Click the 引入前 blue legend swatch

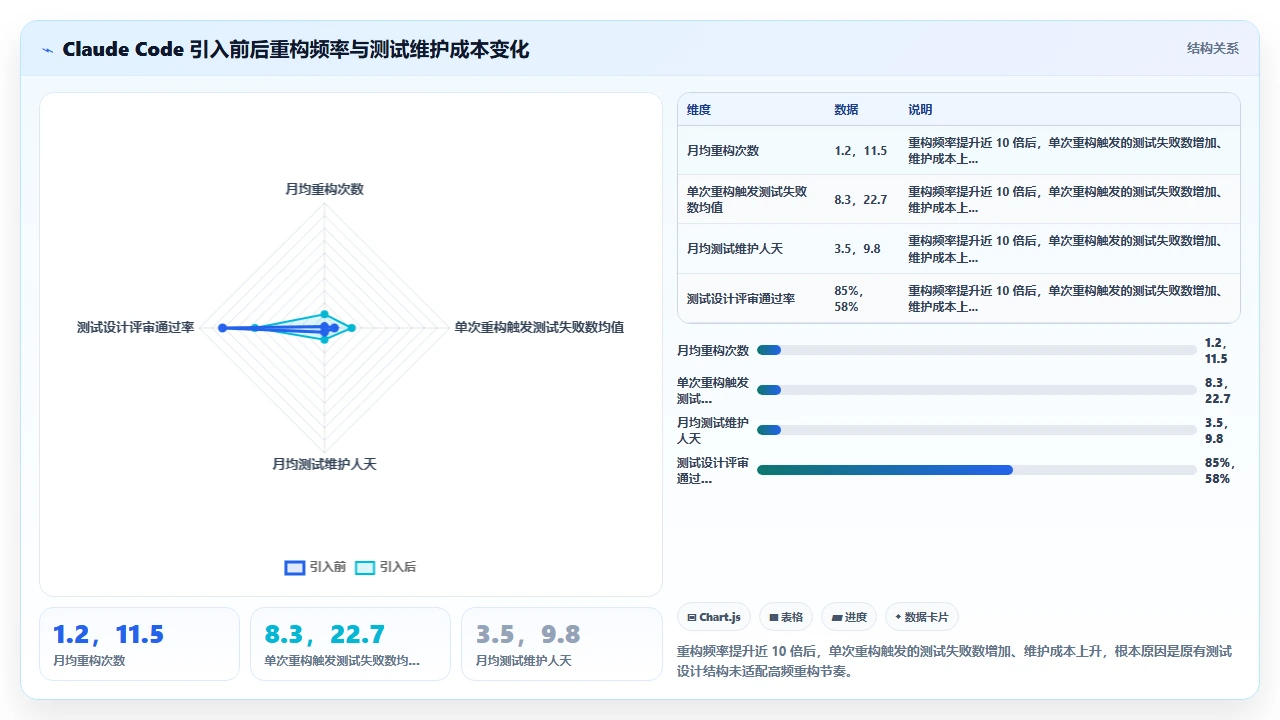tap(294, 567)
